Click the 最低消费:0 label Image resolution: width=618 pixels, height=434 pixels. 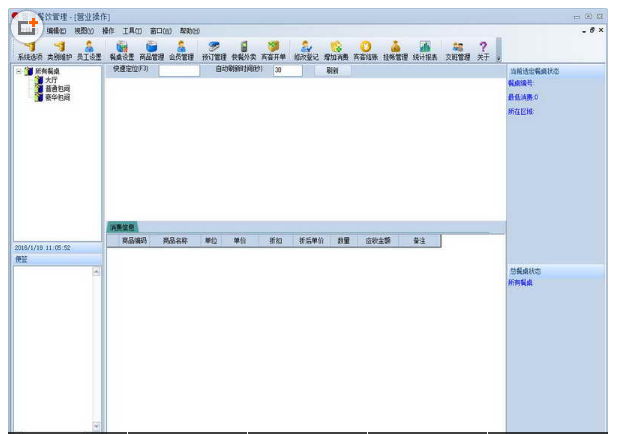pos(523,97)
